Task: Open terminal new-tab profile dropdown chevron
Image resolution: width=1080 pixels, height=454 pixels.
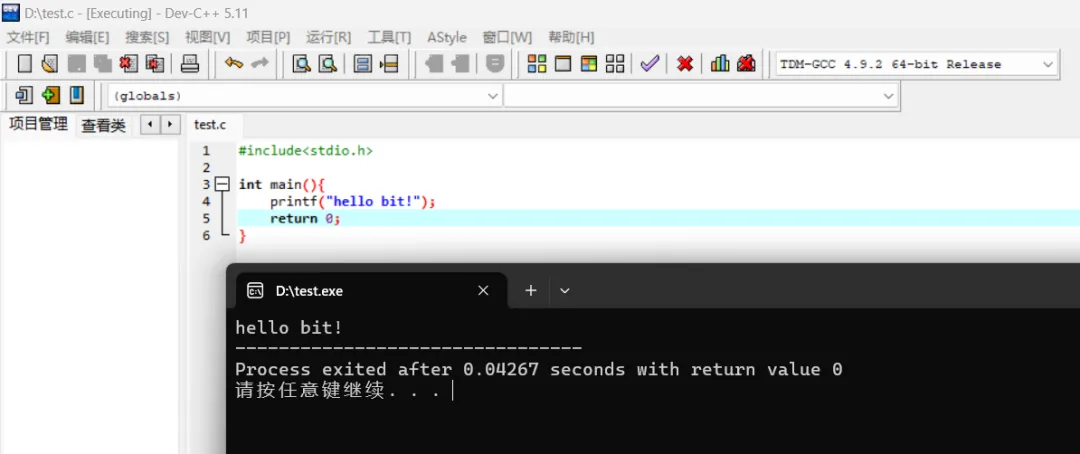Action: [x=565, y=291]
